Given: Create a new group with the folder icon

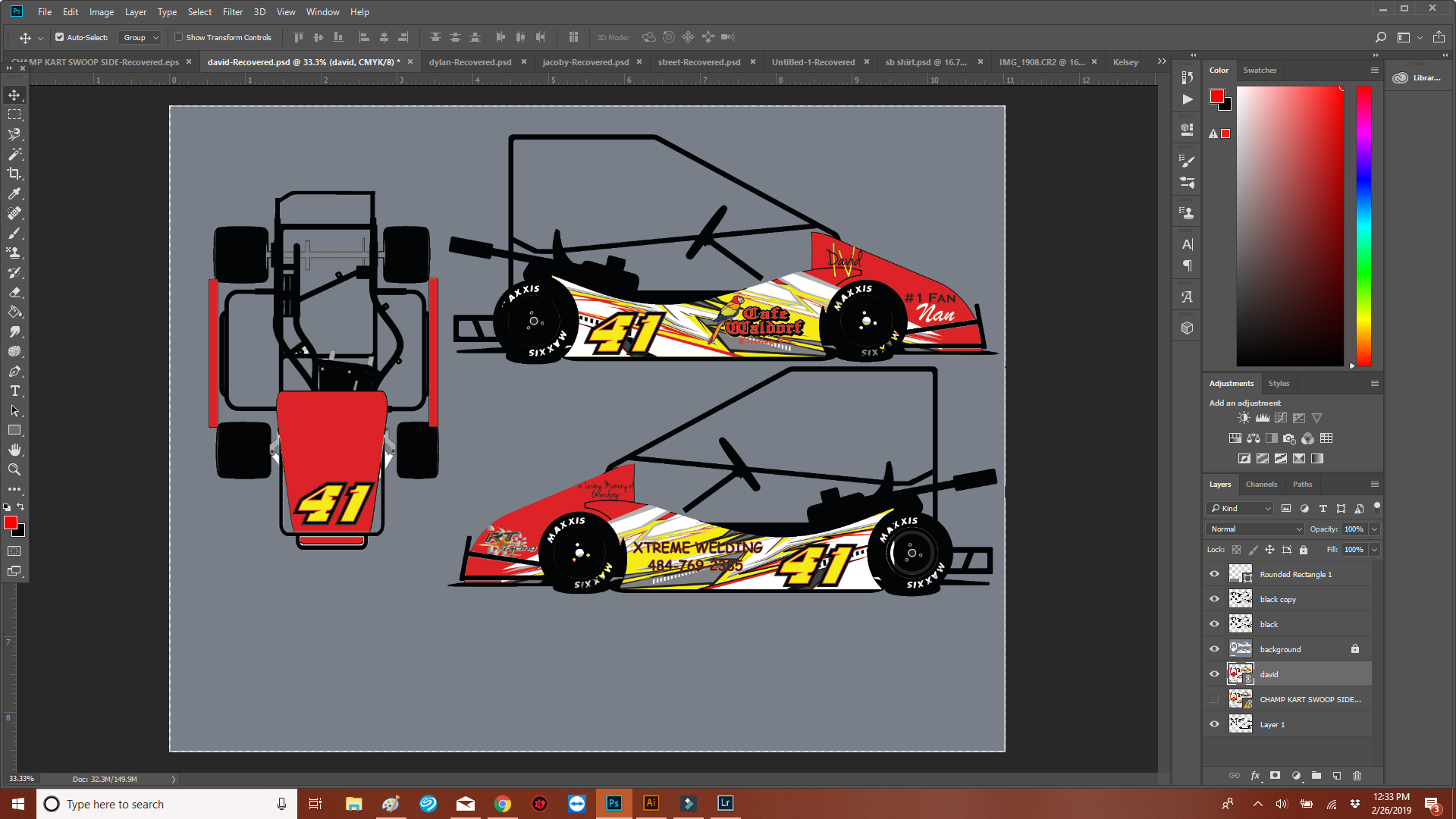Looking at the screenshot, I should (1316, 775).
